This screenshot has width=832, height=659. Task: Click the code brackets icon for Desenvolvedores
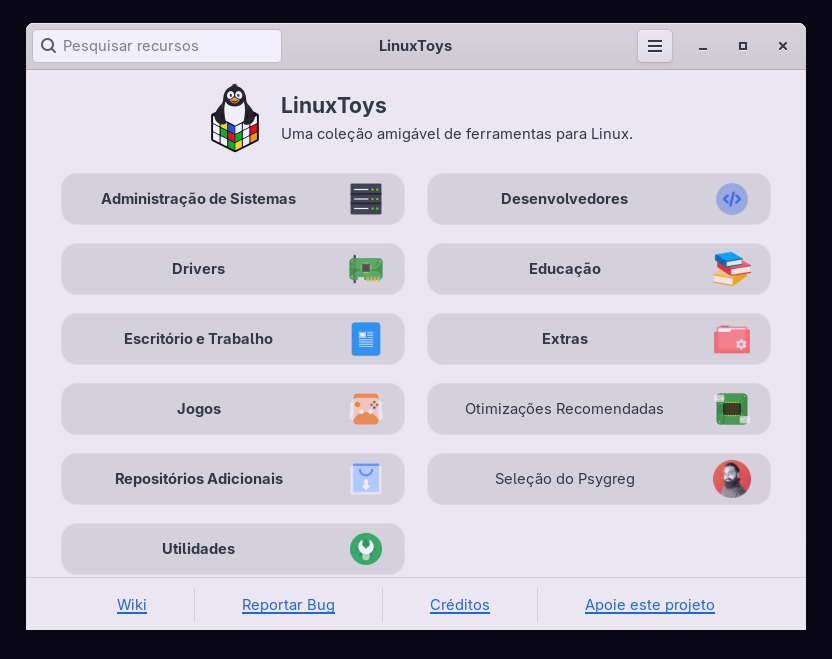[x=732, y=199]
